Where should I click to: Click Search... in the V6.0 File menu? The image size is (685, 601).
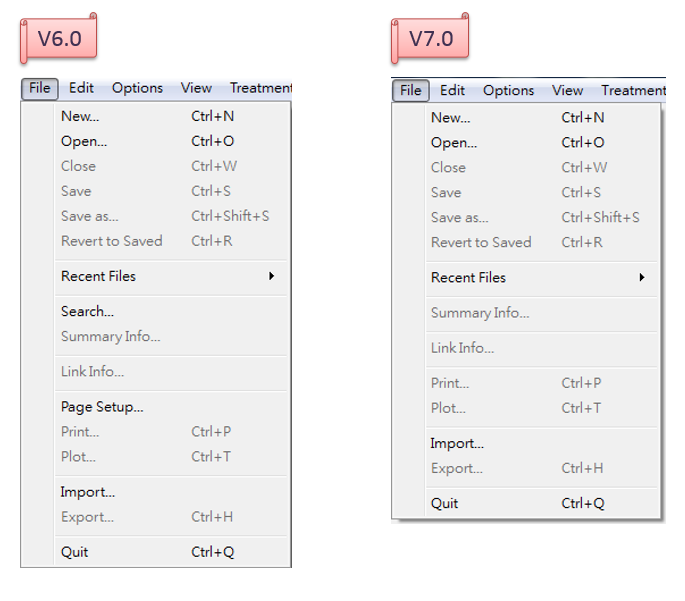pyautogui.click(x=87, y=311)
